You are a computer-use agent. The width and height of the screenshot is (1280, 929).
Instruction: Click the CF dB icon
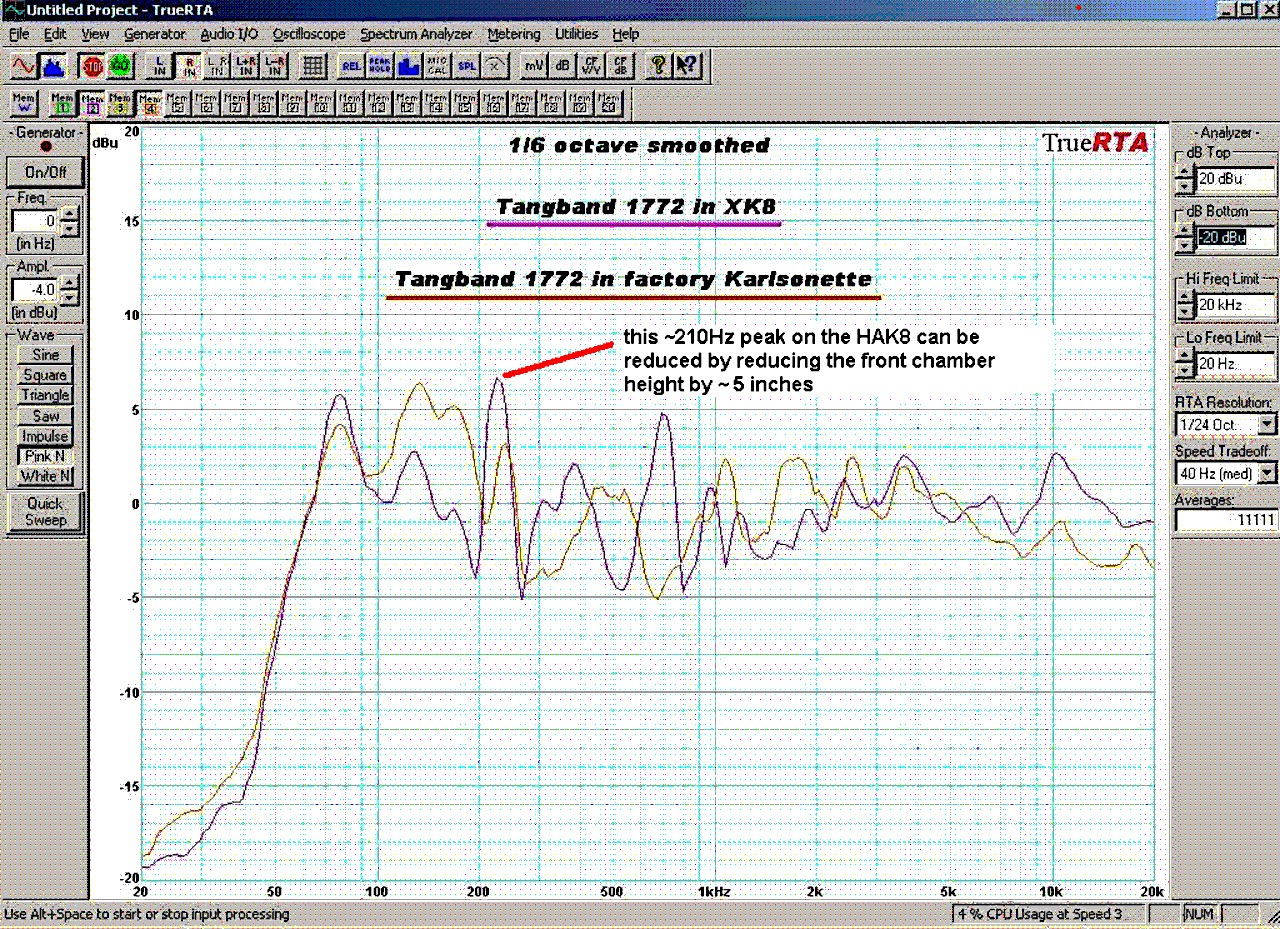620,66
